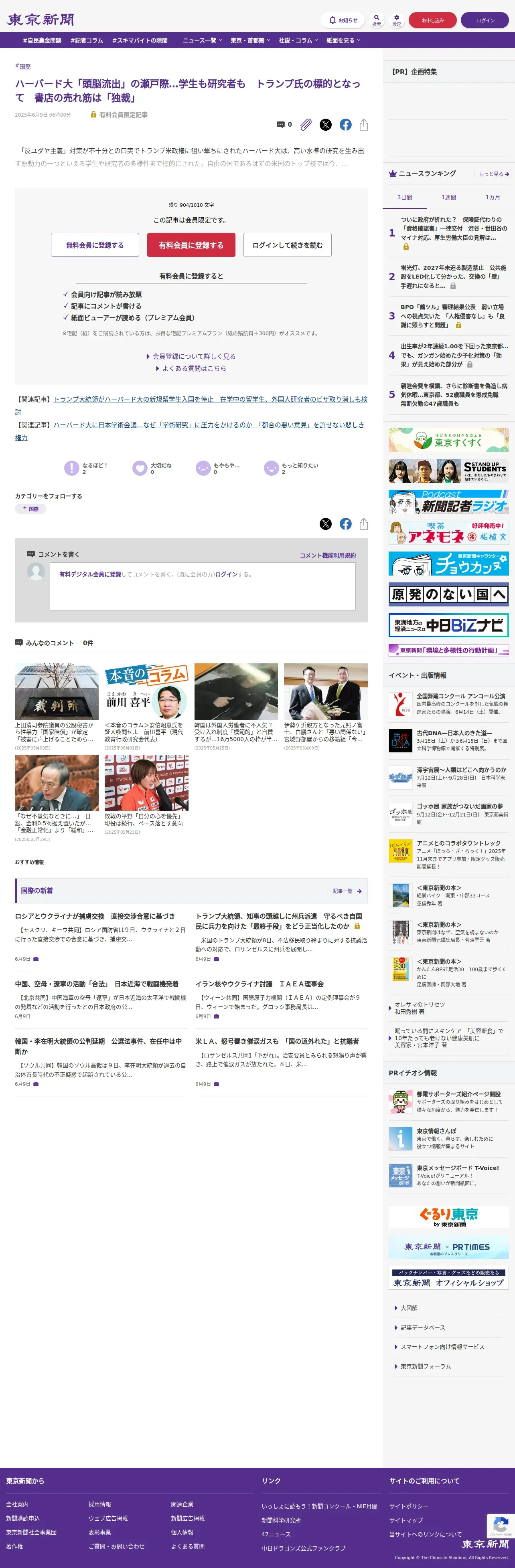Open イラン核やウクライナ討議 ＩＡＥＡ理事会 article
The height and width of the screenshot is (1568, 515).
click(x=260, y=984)
